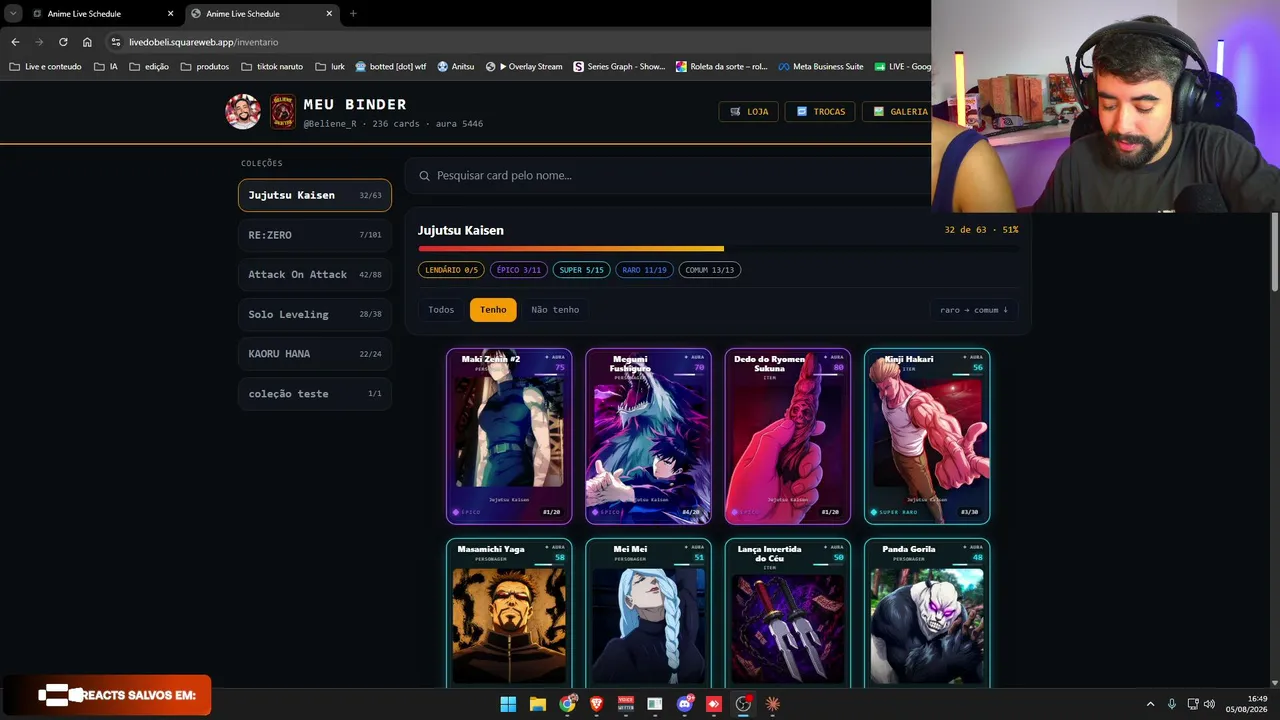Open the Trocas trades button
Image resolution: width=1280 pixels, height=720 pixels.
click(x=820, y=112)
